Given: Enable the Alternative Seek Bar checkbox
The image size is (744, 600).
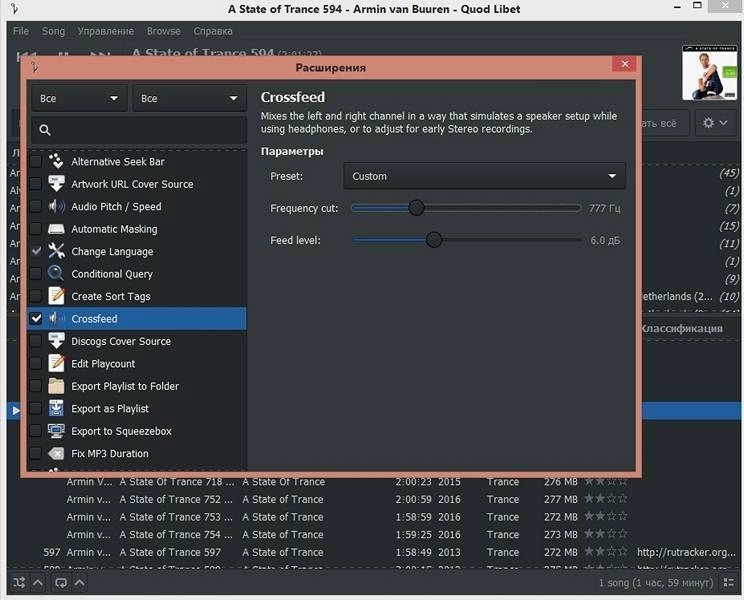Looking at the screenshot, I should coord(36,161).
